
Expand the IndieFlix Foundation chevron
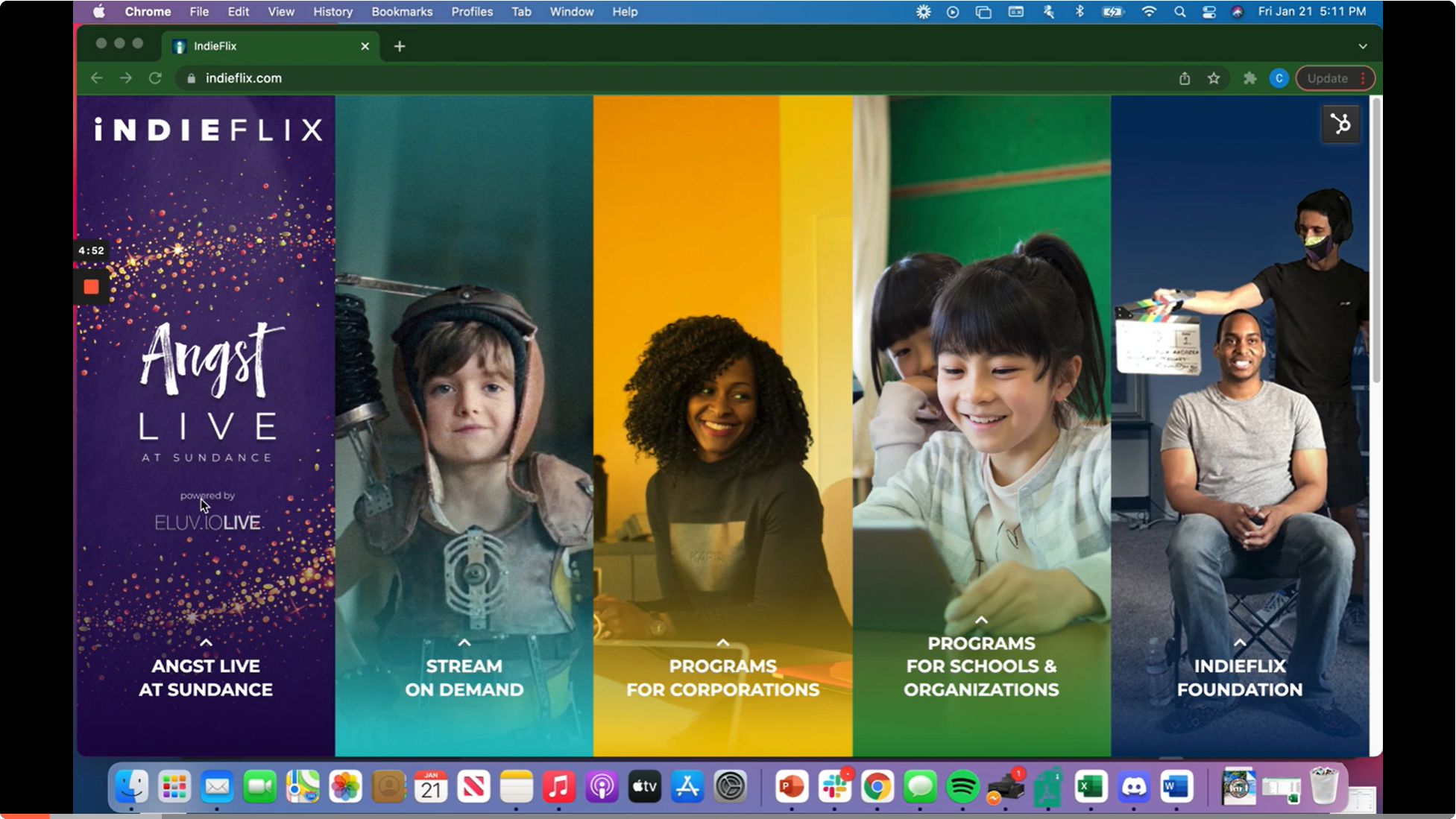pyautogui.click(x=1240, y=642)
